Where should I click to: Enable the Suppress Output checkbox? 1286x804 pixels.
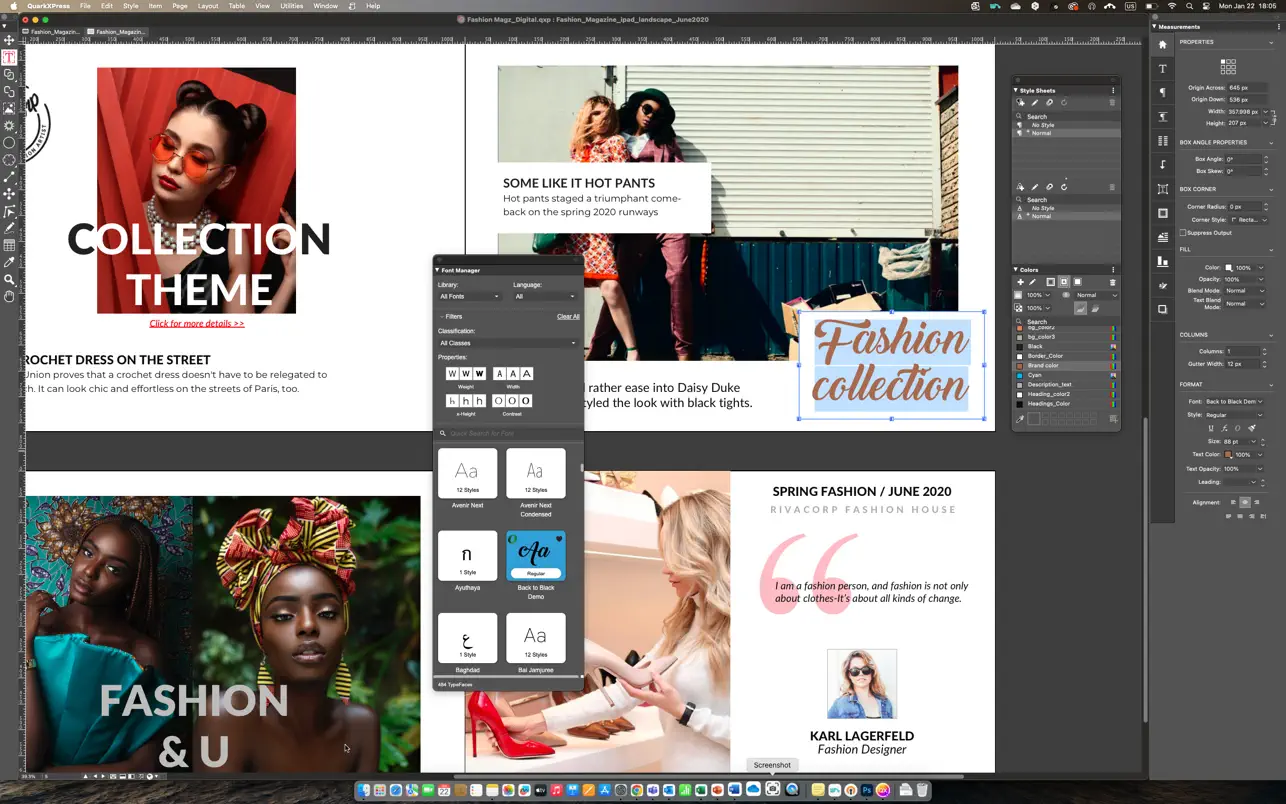(x=1183, y=233)
